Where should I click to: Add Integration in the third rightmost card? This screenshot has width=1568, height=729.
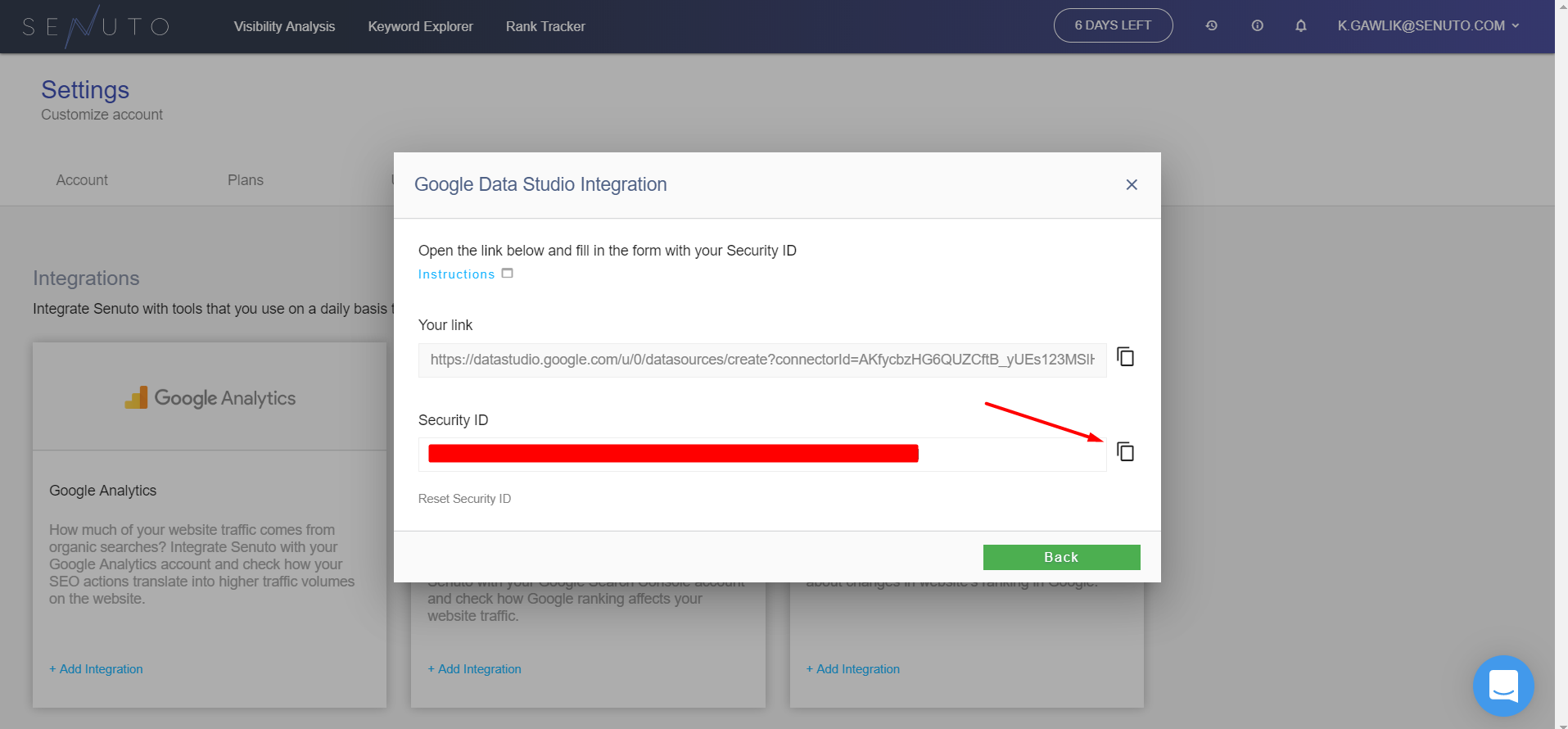click(x=852, y=669)
